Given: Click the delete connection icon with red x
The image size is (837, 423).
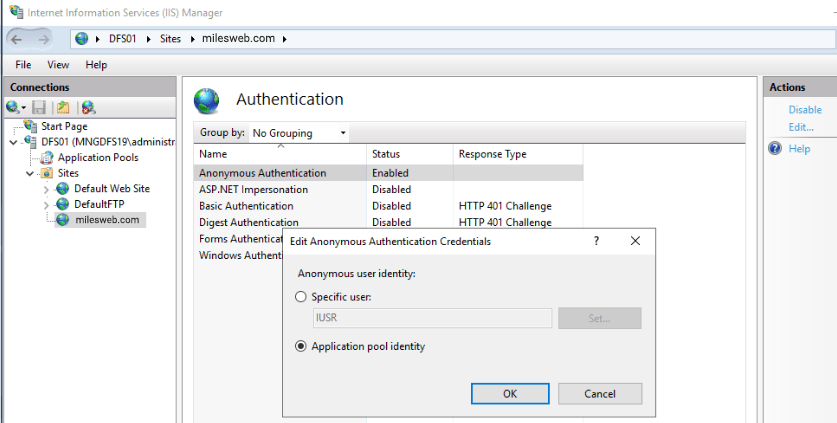Looking at the screenshot, I should [x=89, y=107].
